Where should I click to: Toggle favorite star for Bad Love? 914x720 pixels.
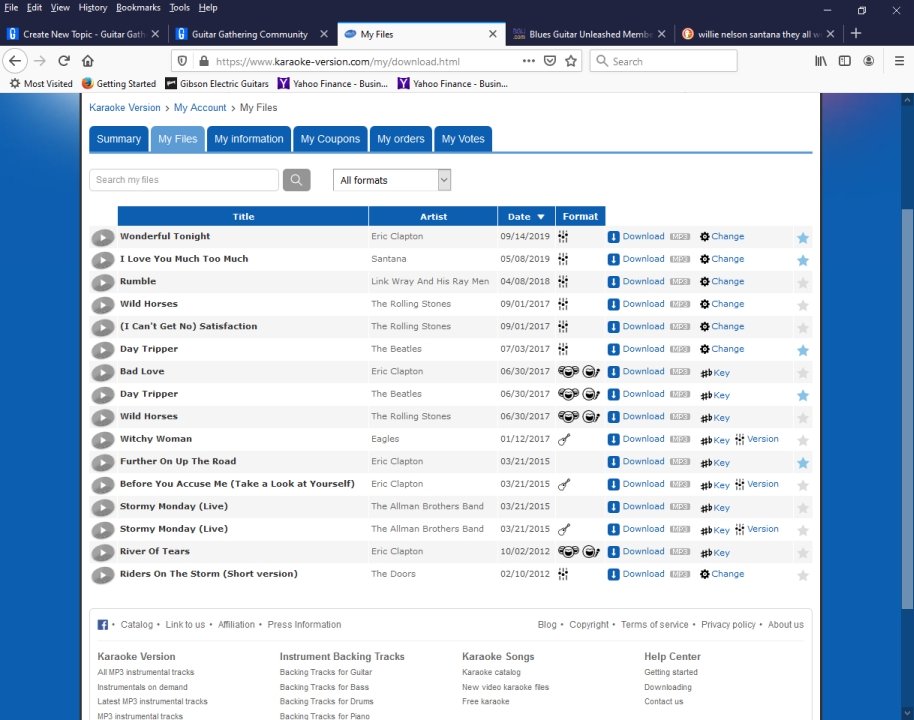click(803, 373)
